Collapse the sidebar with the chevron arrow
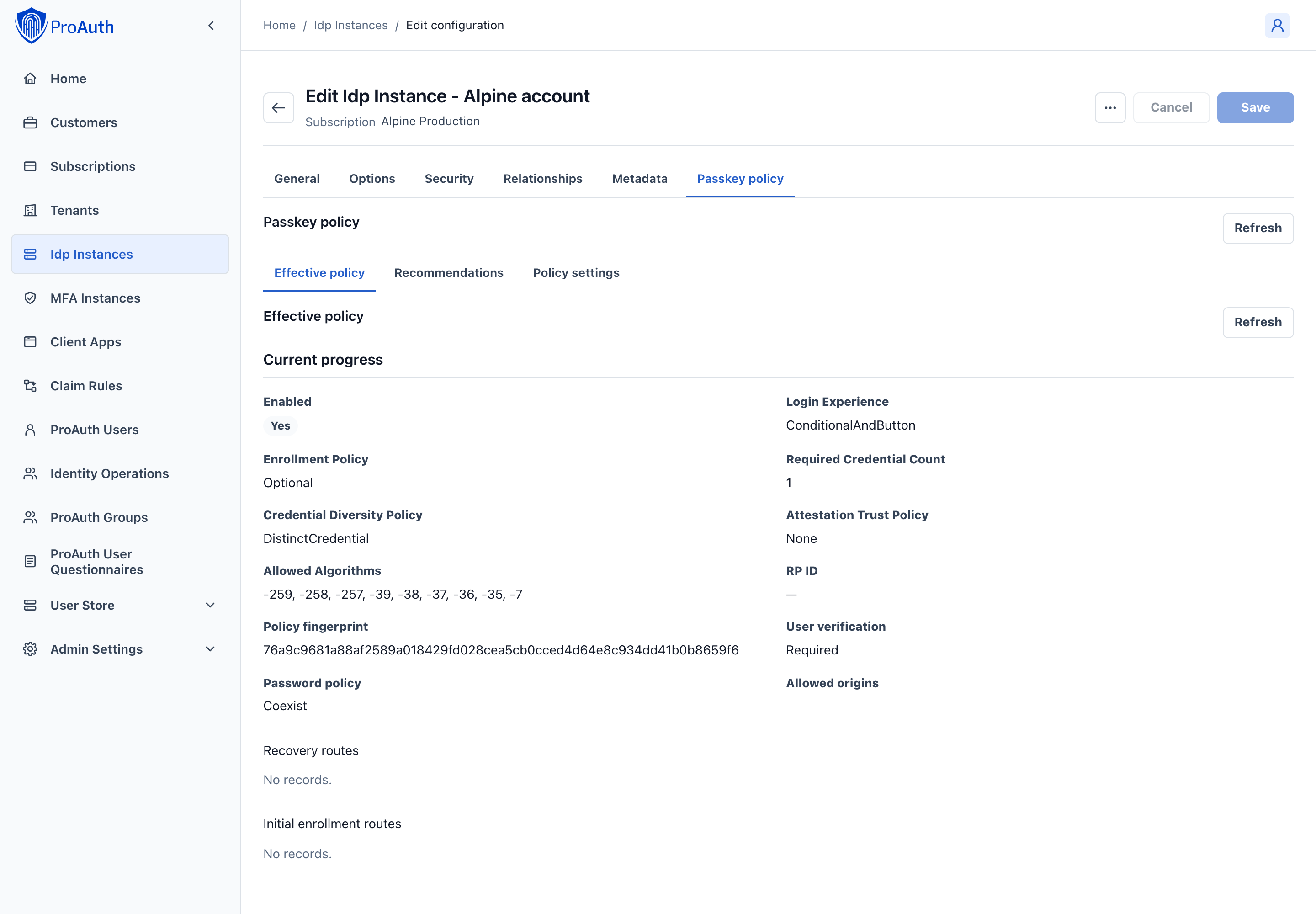The height and width of the screenshot is (914, 1316). pyautogui.click(x=211, y=26)
